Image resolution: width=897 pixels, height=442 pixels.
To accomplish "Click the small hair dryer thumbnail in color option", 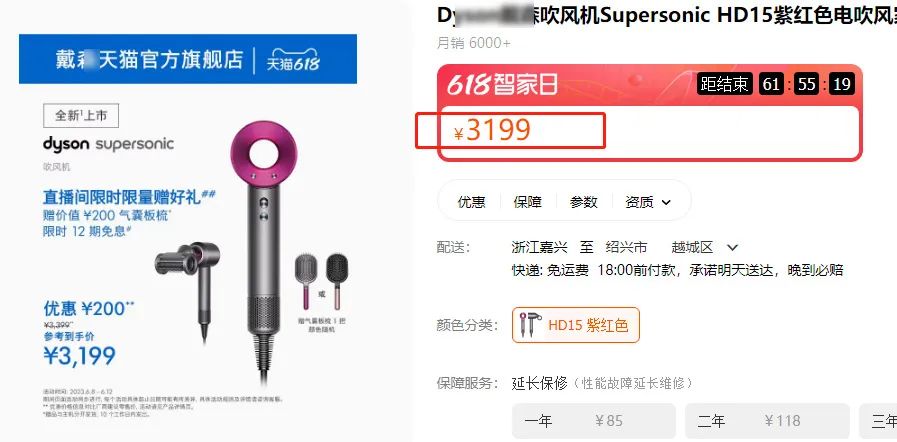I will [x=530, y=325].
